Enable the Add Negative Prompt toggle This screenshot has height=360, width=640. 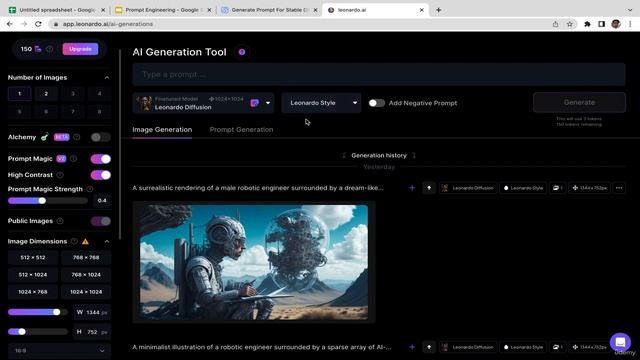click(x=376, y=103)
